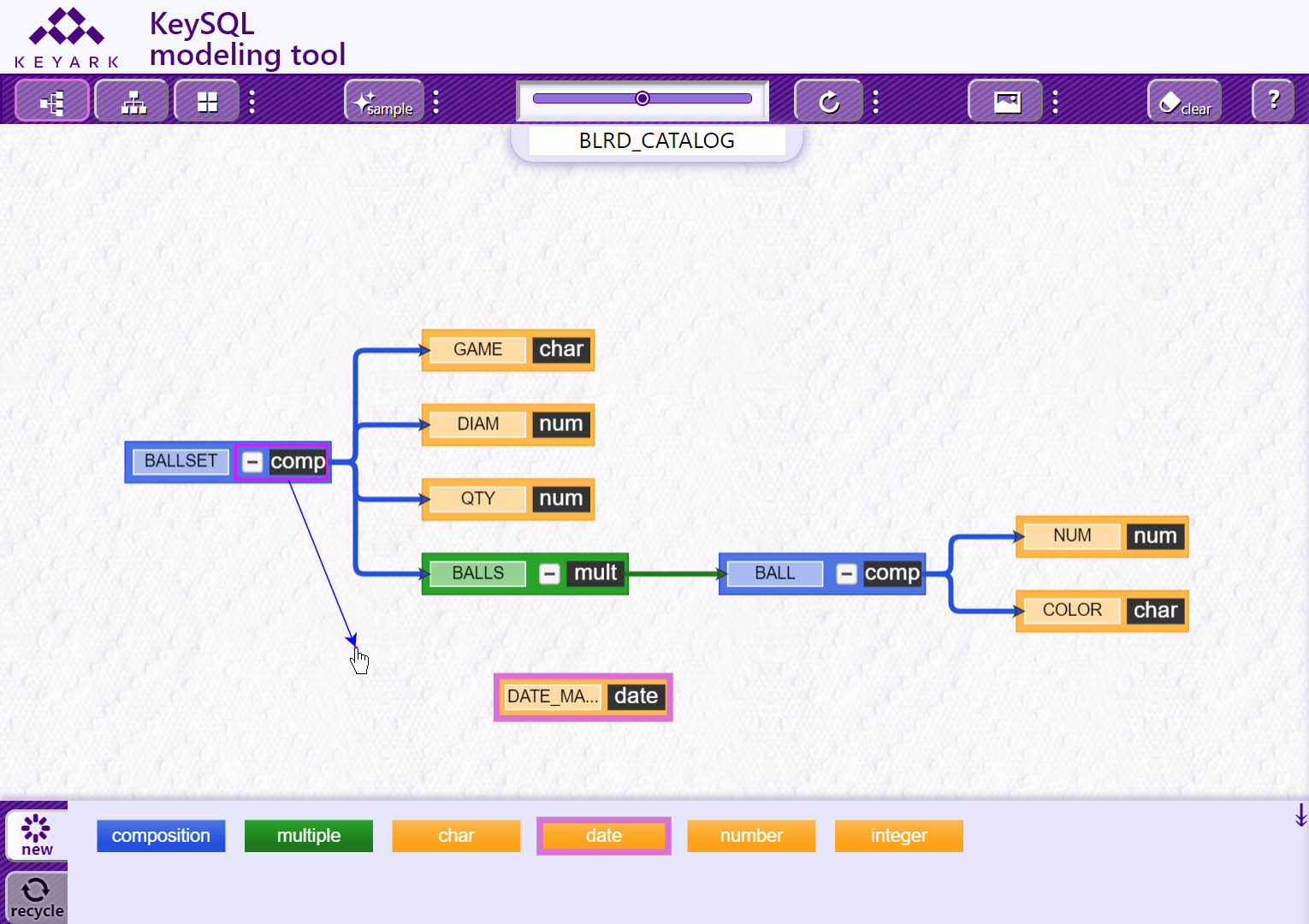This screenshot has height=924, width=1309.
Task: Collapse the BALLS mult node with the minus toggle
Action: (x=549, y=573)
